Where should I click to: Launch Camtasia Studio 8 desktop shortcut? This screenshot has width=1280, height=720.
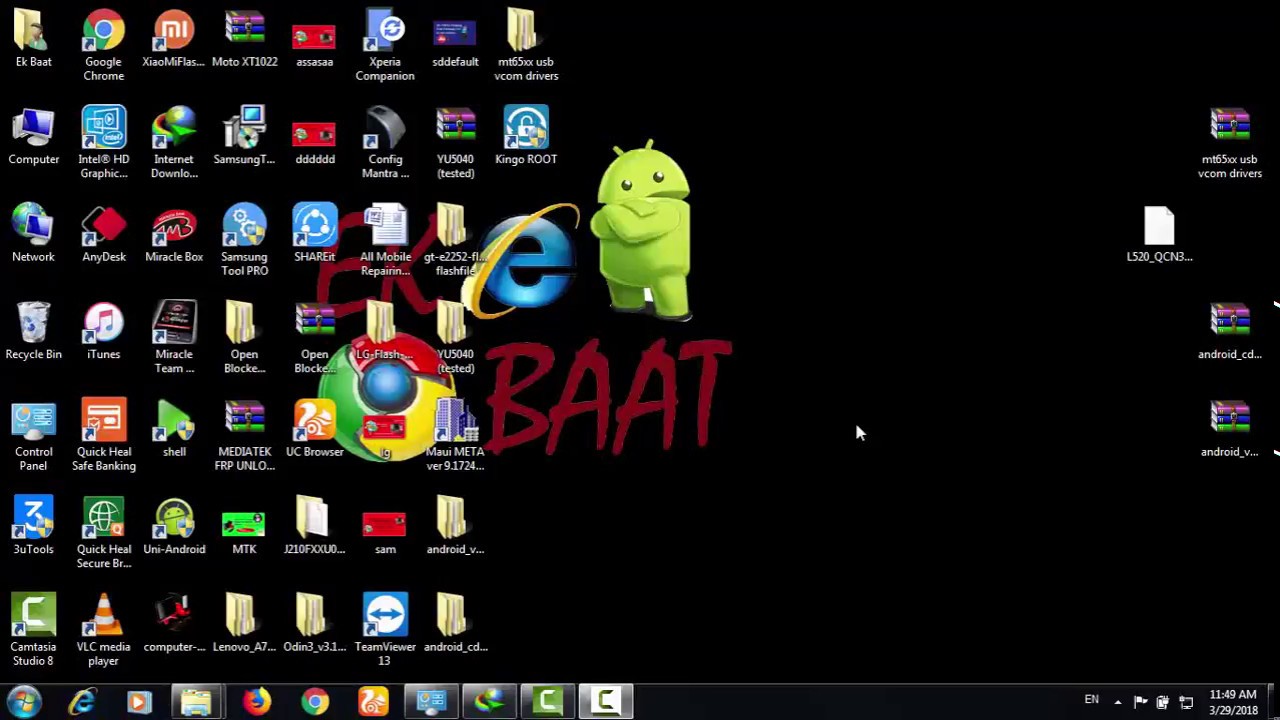pos(33,630)
